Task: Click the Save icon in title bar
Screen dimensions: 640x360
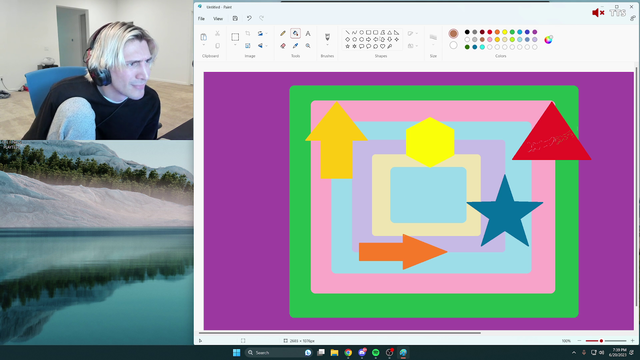Action: pyautogui.click(x=235, y=18)
